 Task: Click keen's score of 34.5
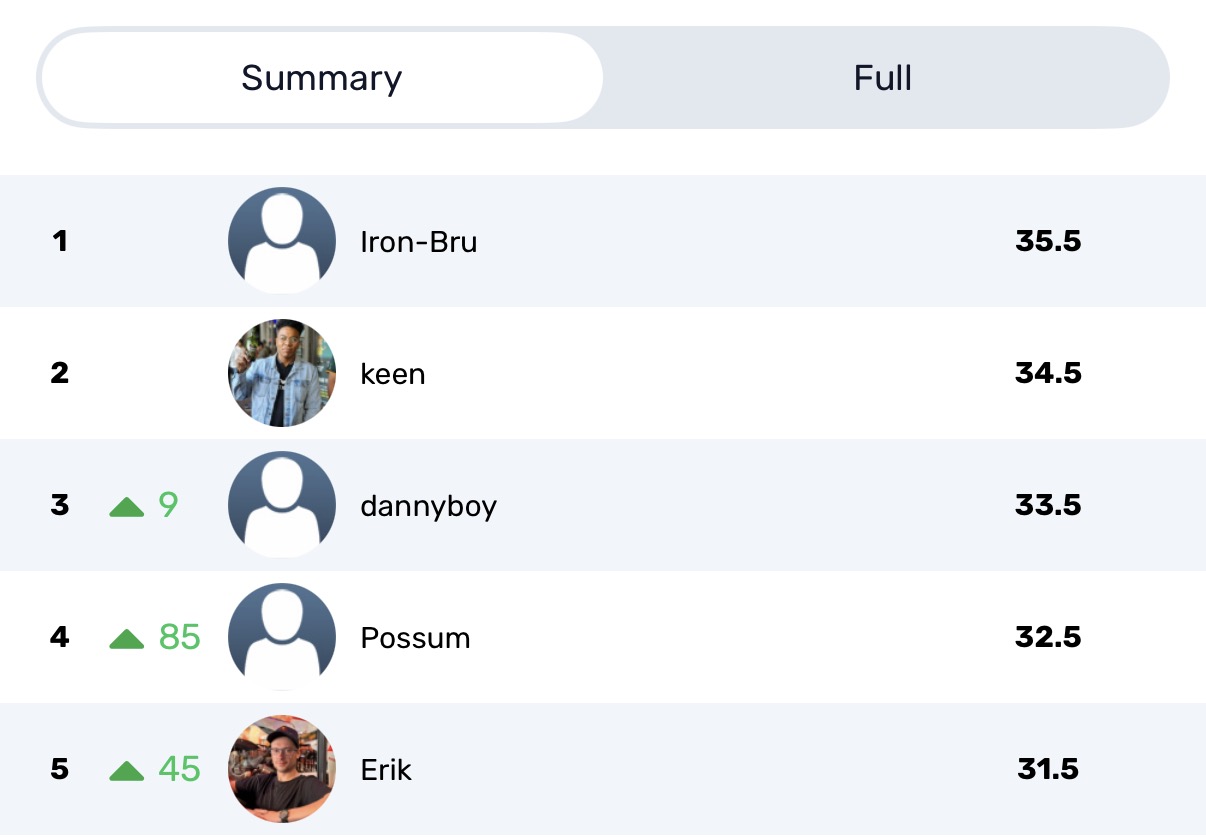click(1048, 373)
